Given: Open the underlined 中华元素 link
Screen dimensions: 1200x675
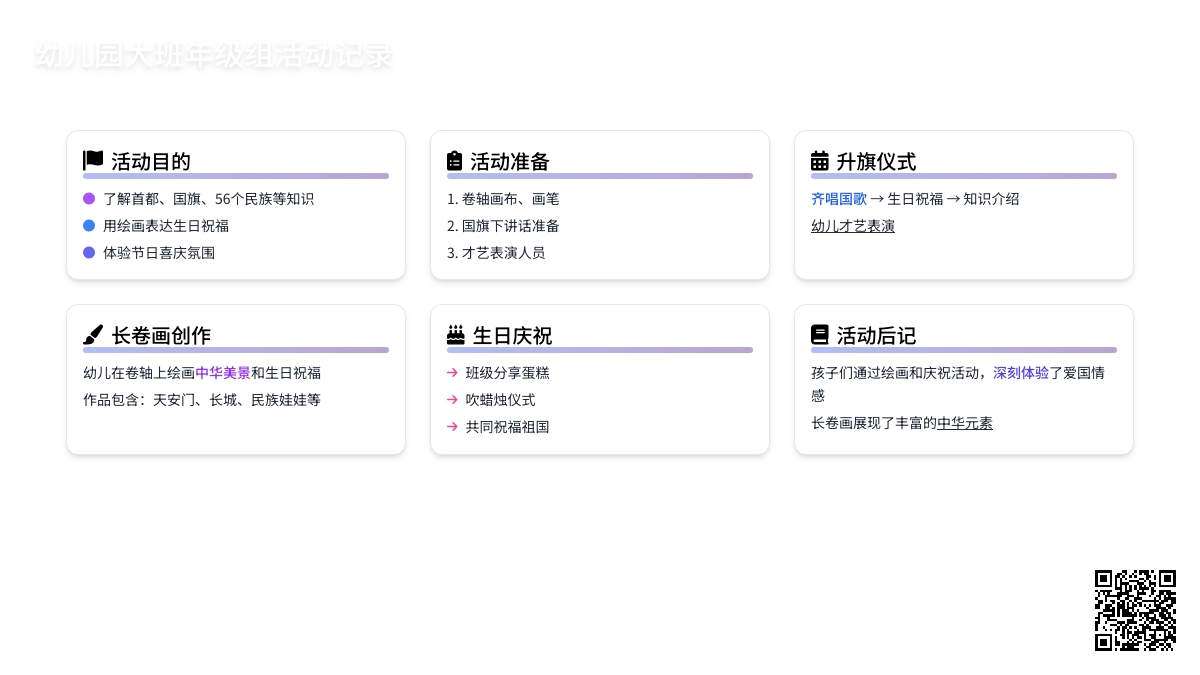Looking at the screenshot, I should [964, 423].
